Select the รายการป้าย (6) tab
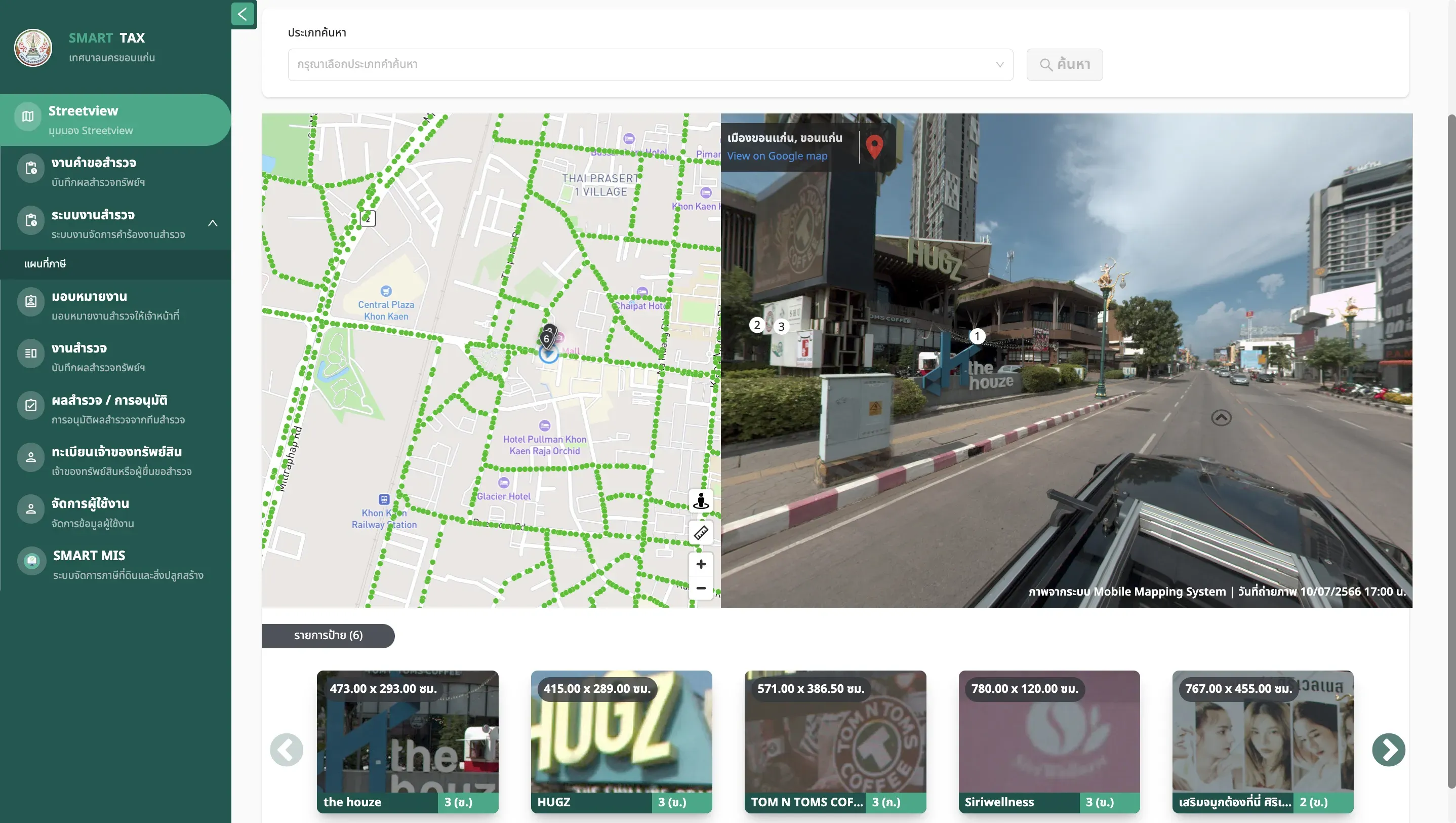Screen dimensions: 1456x823 [x=328, y=635]
